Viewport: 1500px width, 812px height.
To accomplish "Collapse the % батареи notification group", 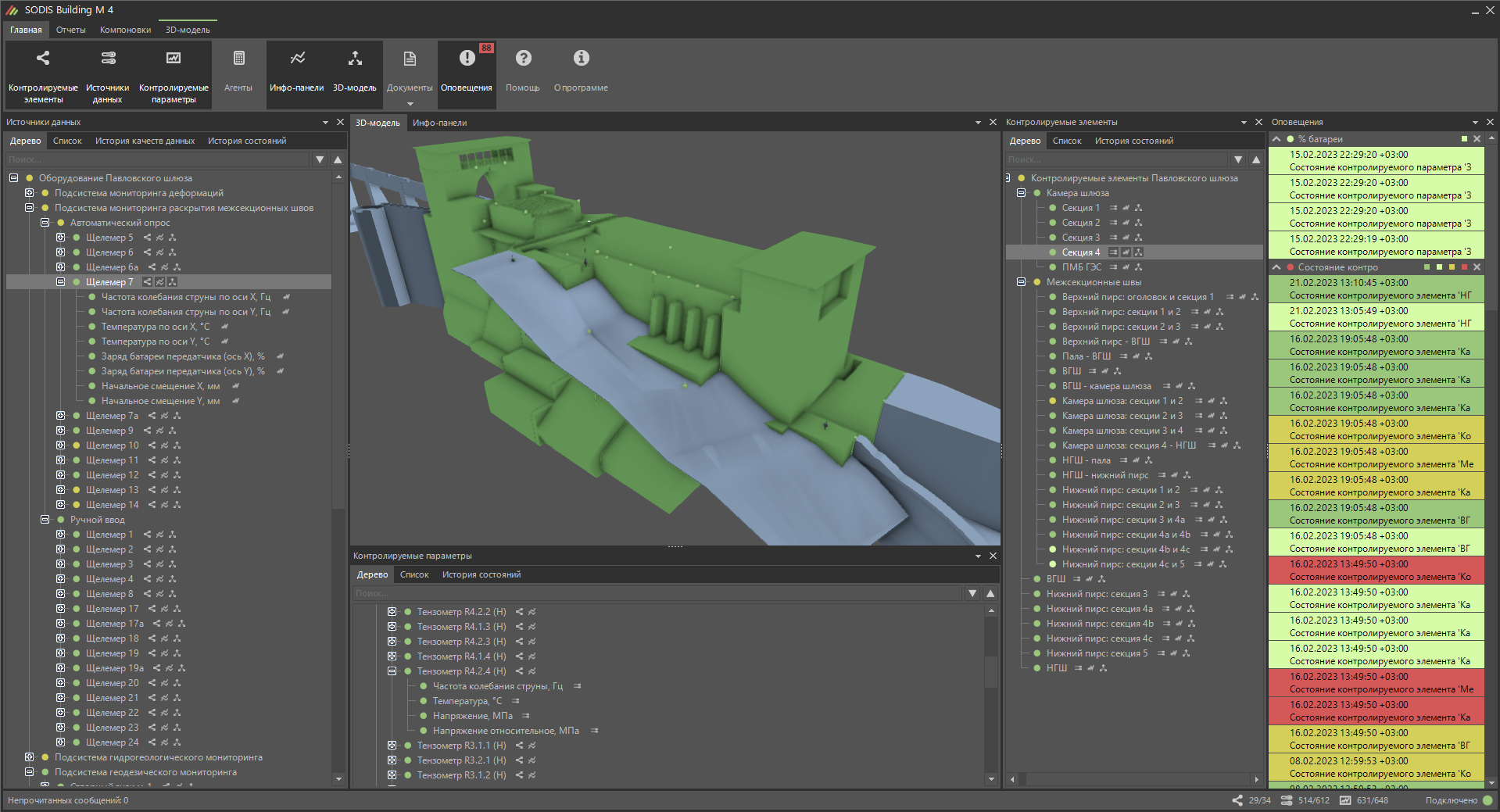I will [1276, 139].
